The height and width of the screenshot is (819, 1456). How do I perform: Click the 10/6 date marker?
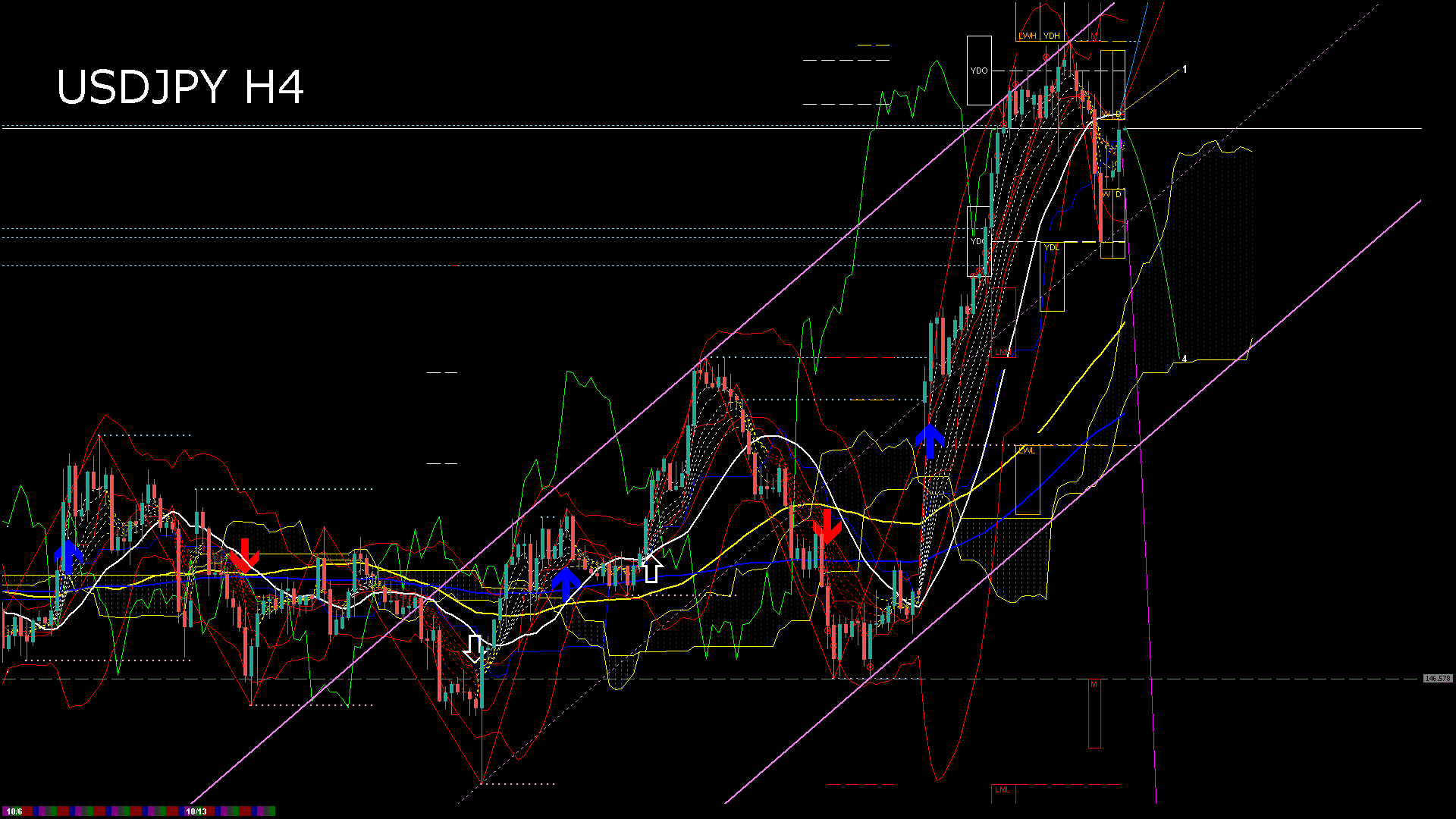pyautogui.click(x=14, y=811)
